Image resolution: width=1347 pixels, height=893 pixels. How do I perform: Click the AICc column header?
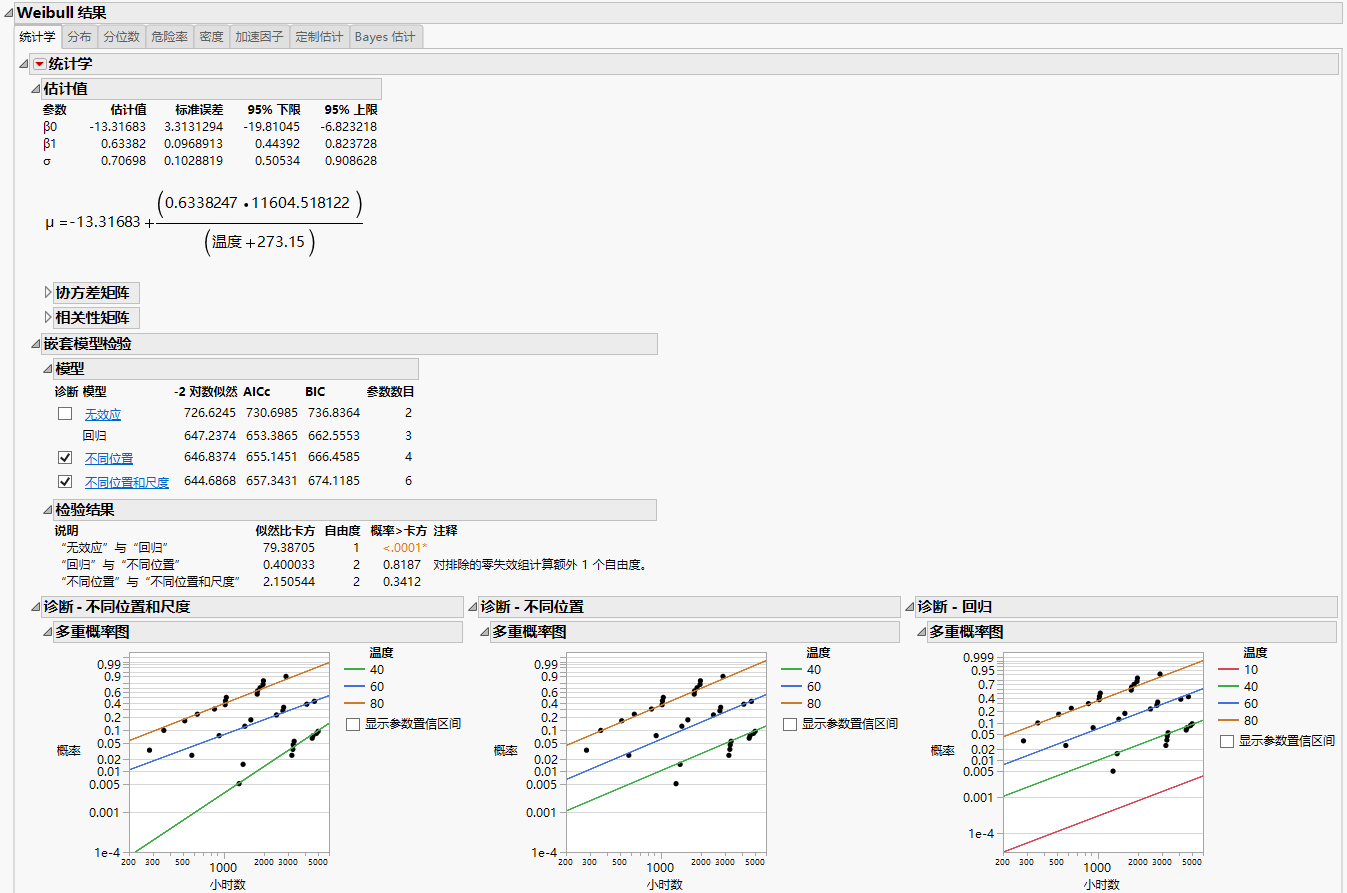(257, 392)
